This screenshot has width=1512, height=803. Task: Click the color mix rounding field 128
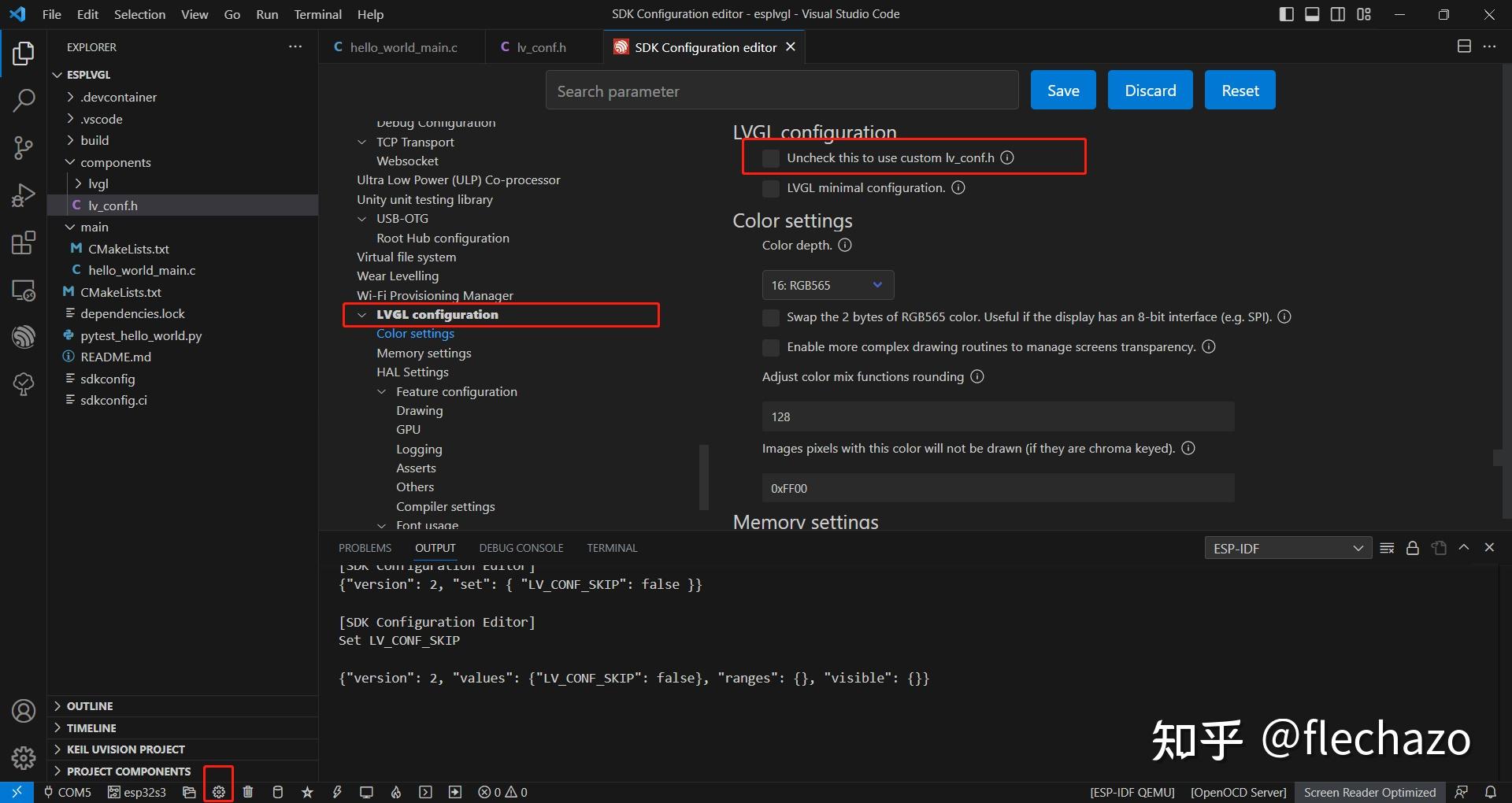pos(998,416)
